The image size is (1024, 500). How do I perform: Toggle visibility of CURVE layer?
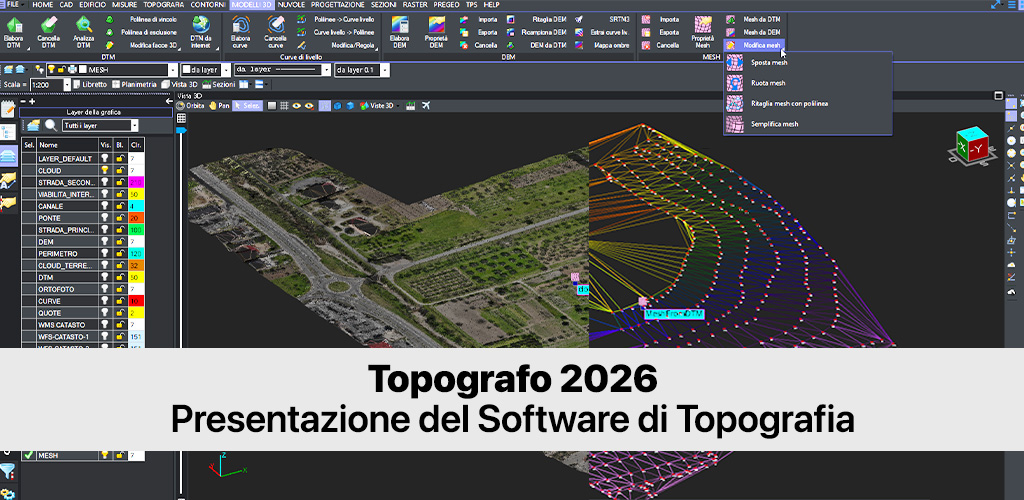pyautogui.click(x=104, y=301)
